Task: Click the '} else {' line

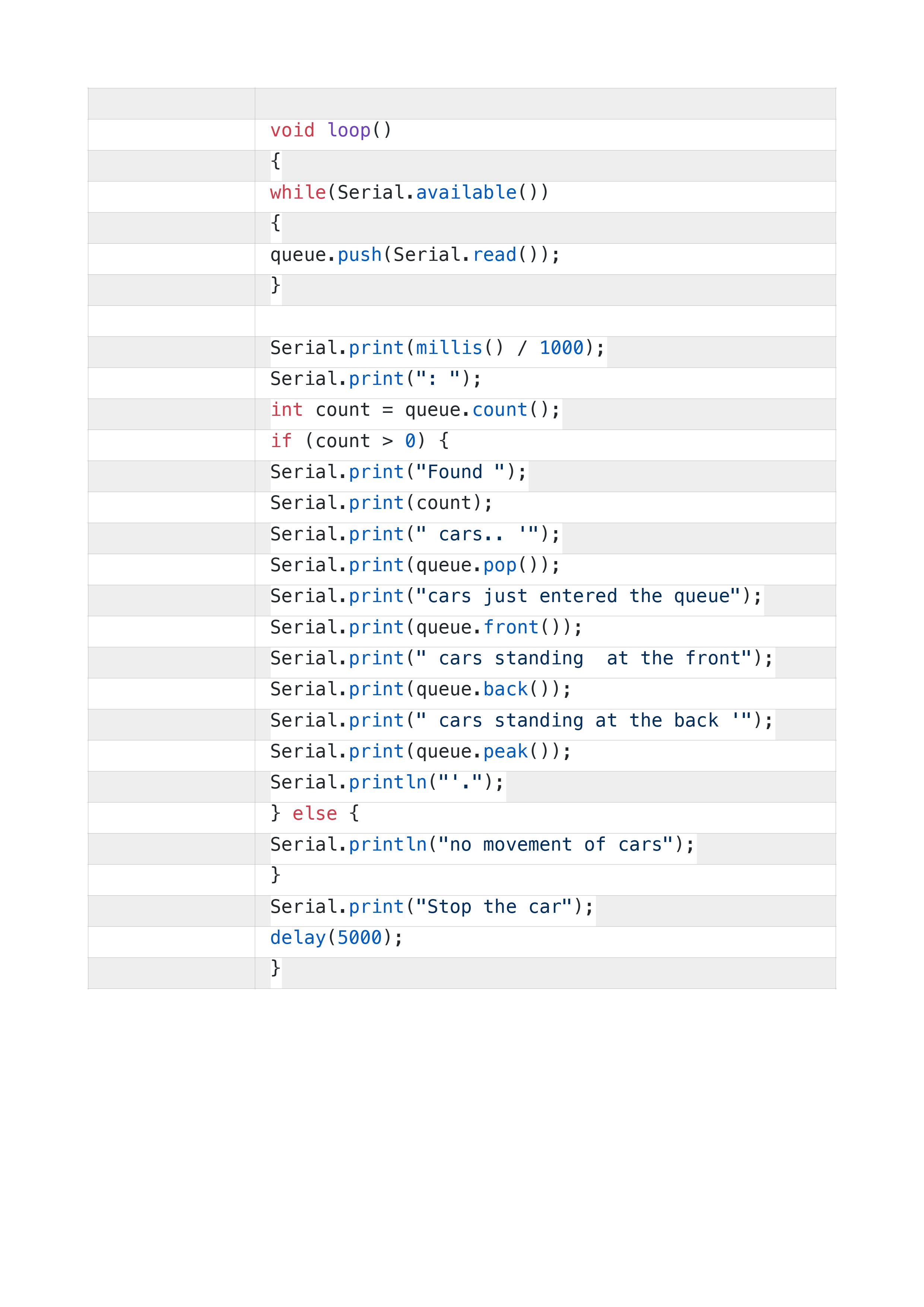Action: click(x=315, y=813)
